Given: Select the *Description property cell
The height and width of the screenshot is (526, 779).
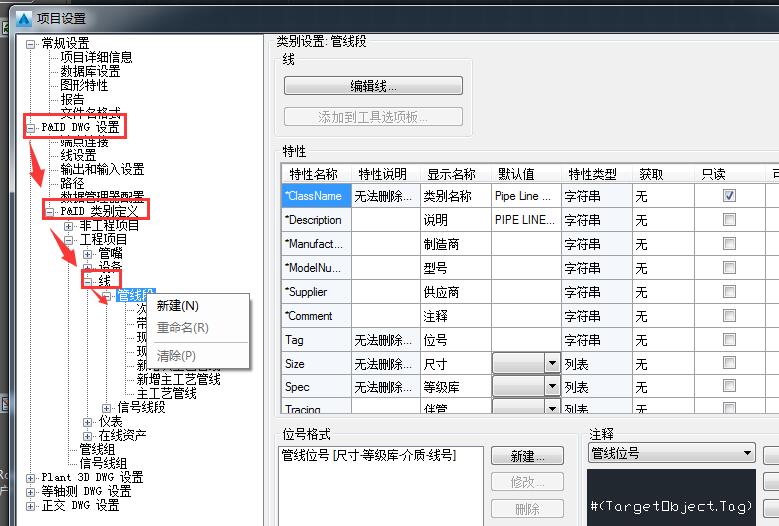Looking at the screenshot, I should click(x=316, y=220).
